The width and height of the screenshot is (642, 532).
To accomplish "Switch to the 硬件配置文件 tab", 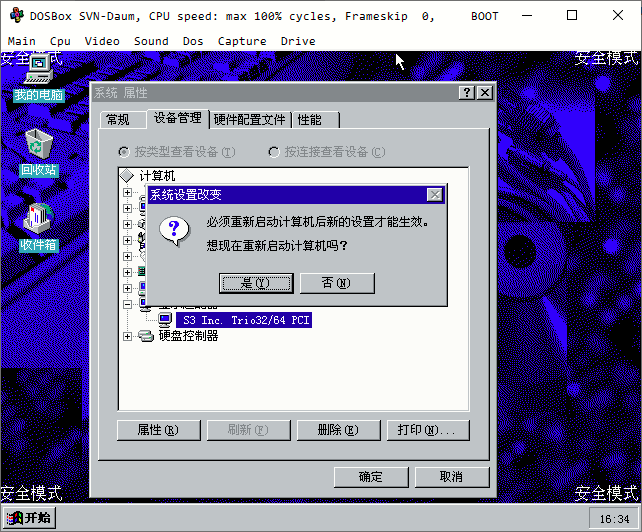I will click(249, 120).
